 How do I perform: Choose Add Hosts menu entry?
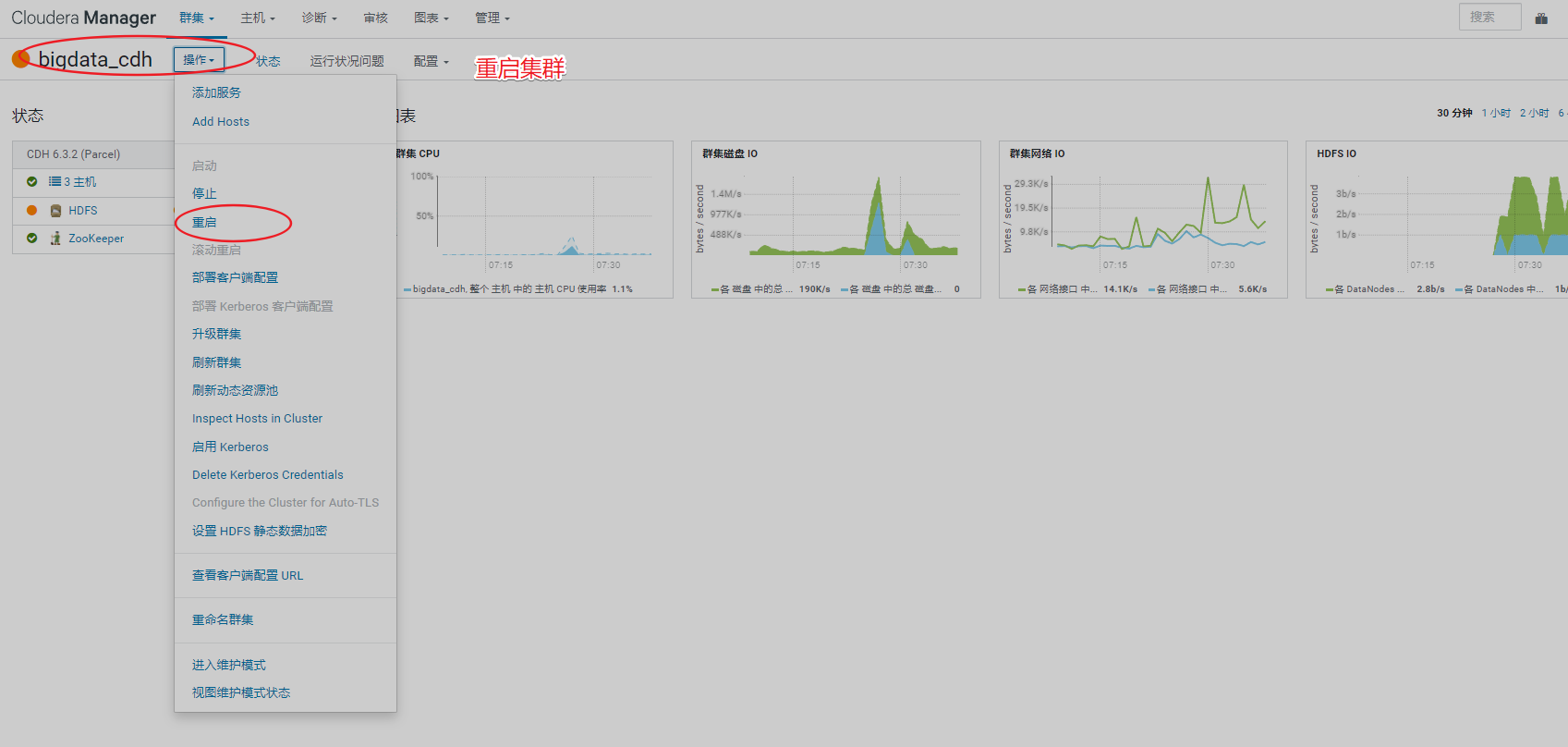tap(221, 121)
